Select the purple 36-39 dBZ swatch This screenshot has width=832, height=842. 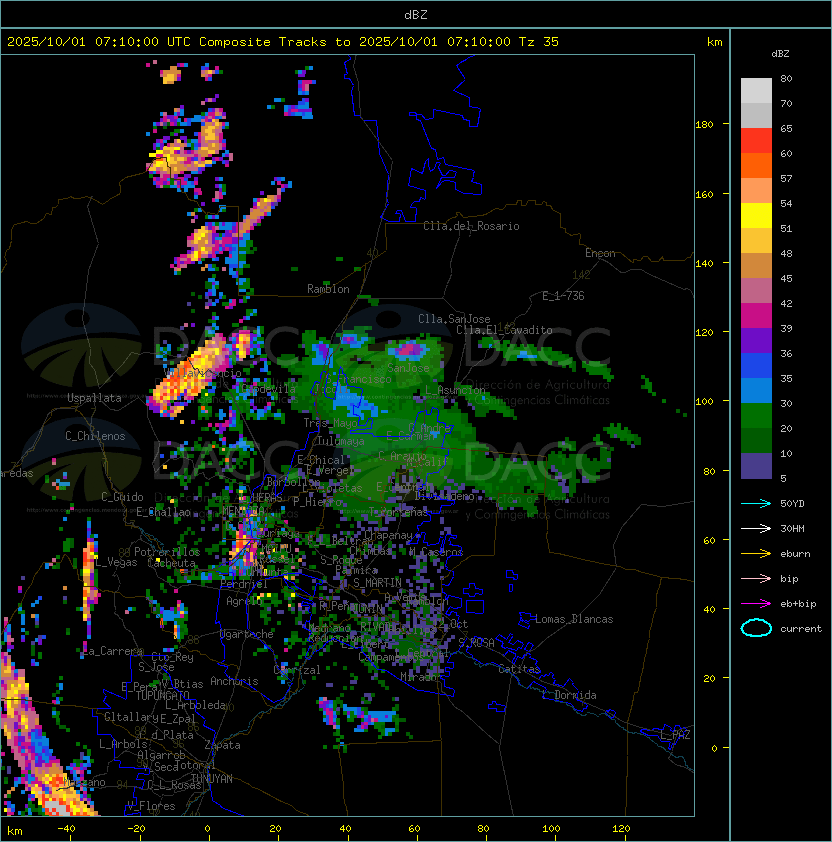[x=756, y=340]
